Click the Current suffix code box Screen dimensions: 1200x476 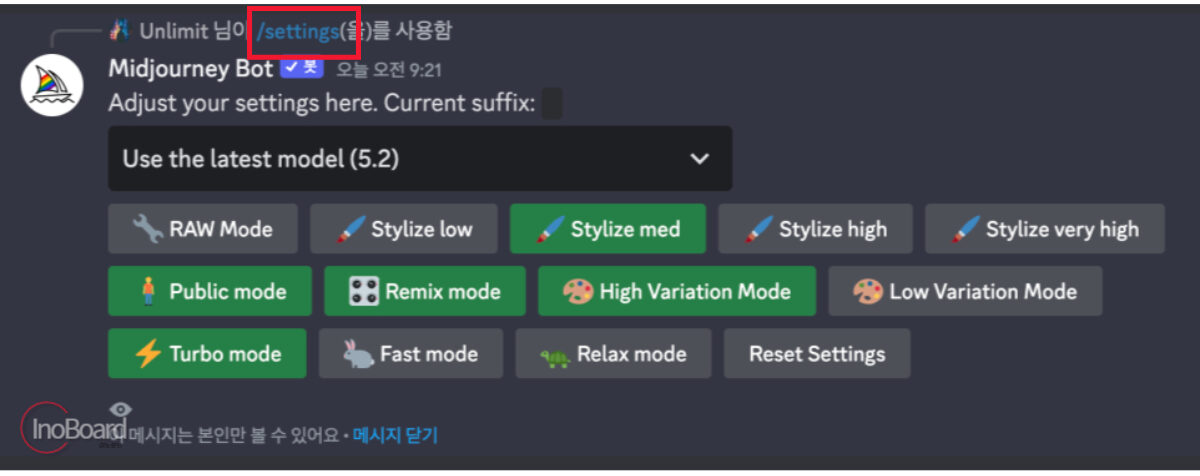551,104
